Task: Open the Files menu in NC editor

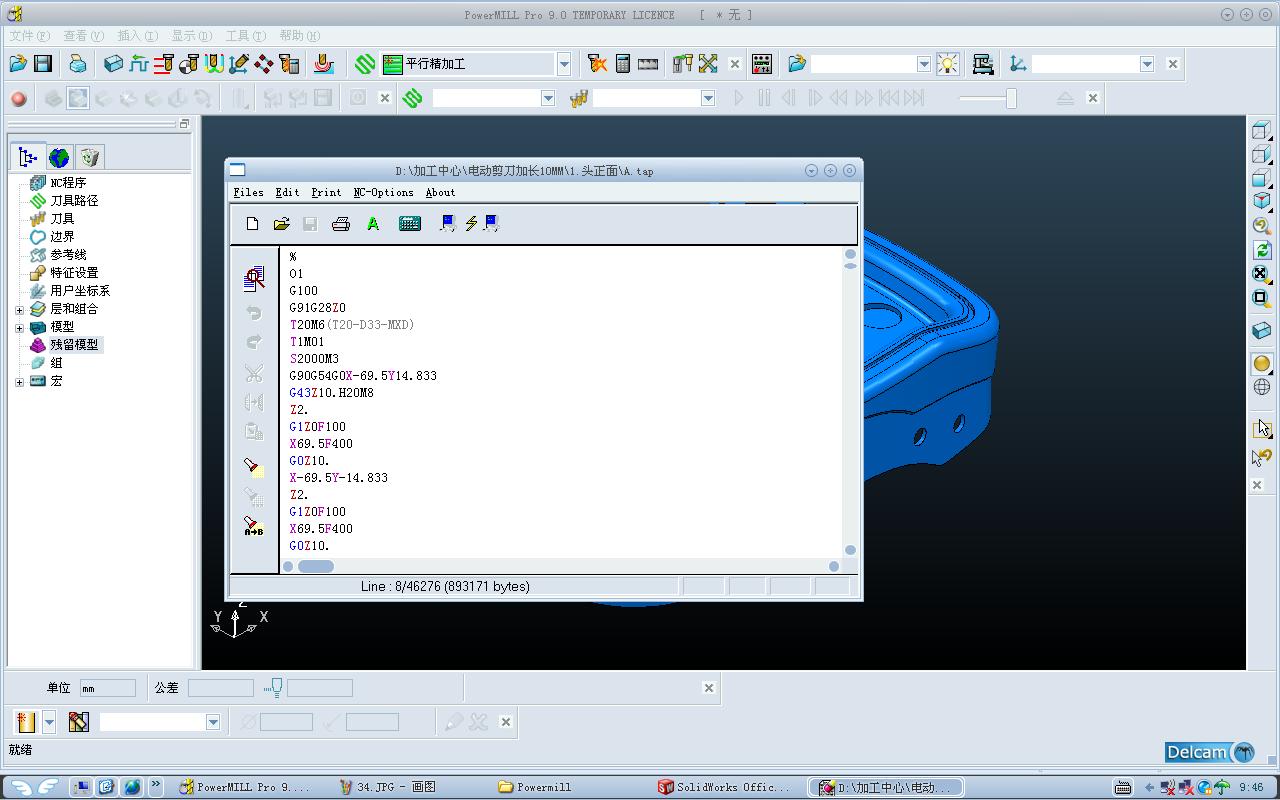Action: [x=248, y=192]
